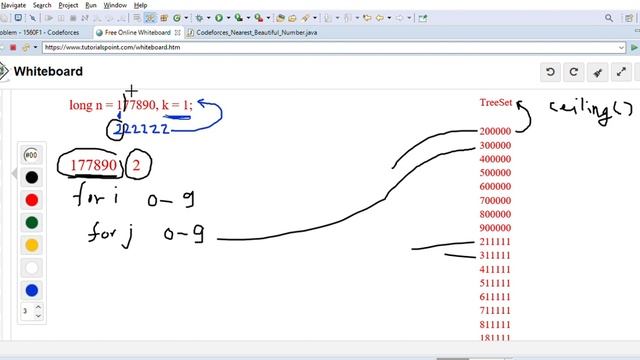Clear the whiteboard with the brush icon
640x360 pixels.
tap(598, 72)
